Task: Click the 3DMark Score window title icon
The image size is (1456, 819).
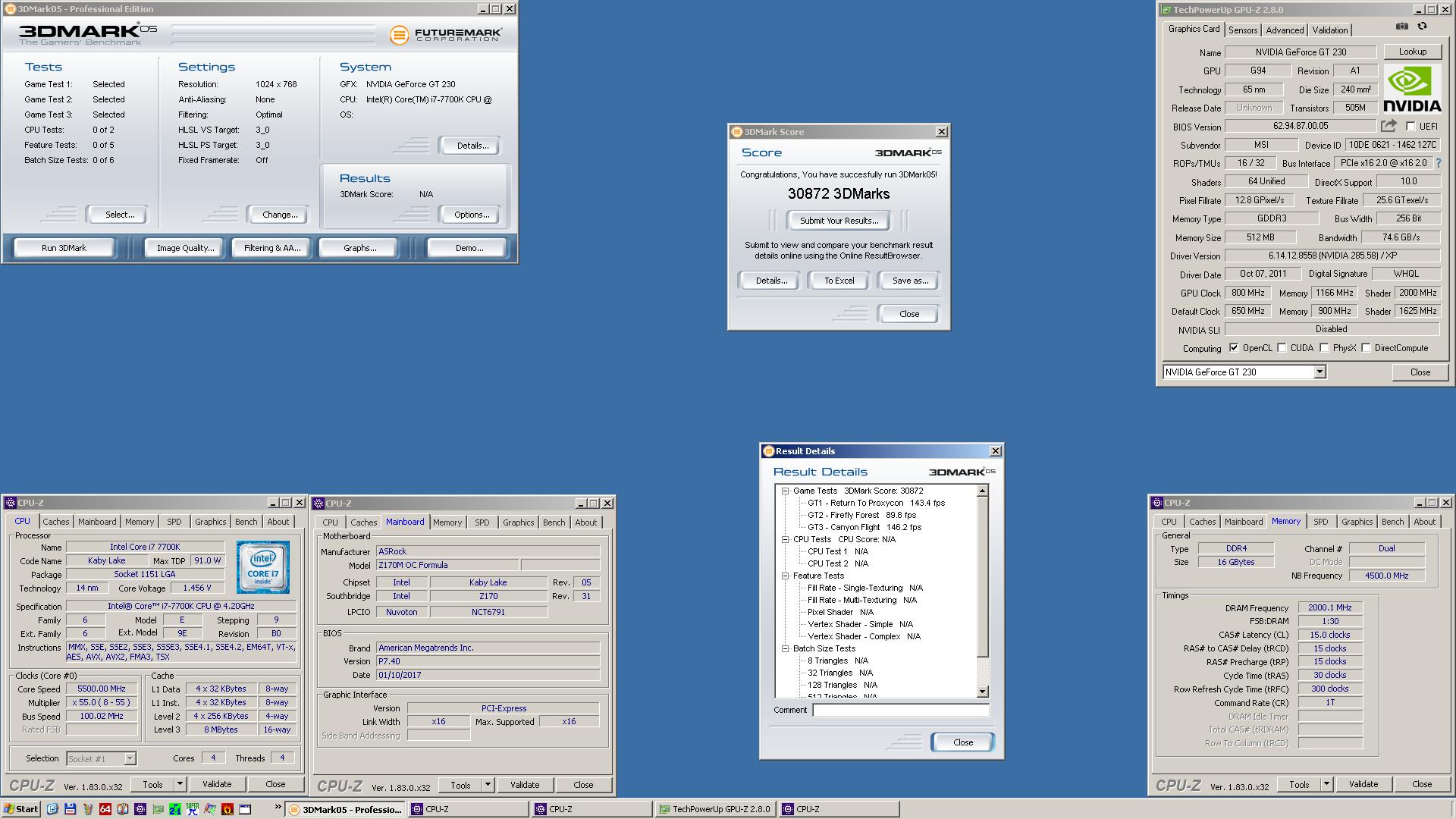Action: (x=736, y=132)
